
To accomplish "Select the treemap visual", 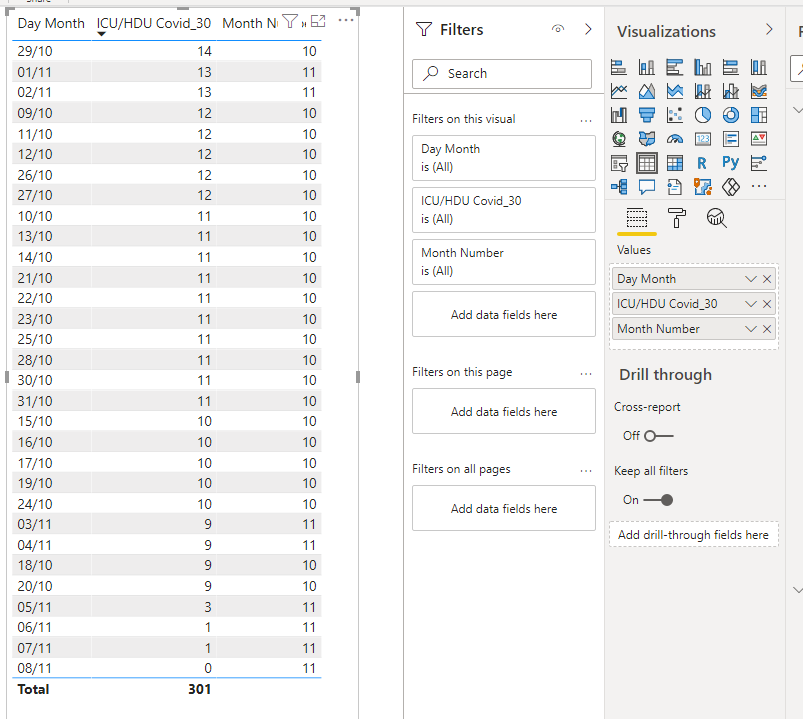I will click(758, 115).
